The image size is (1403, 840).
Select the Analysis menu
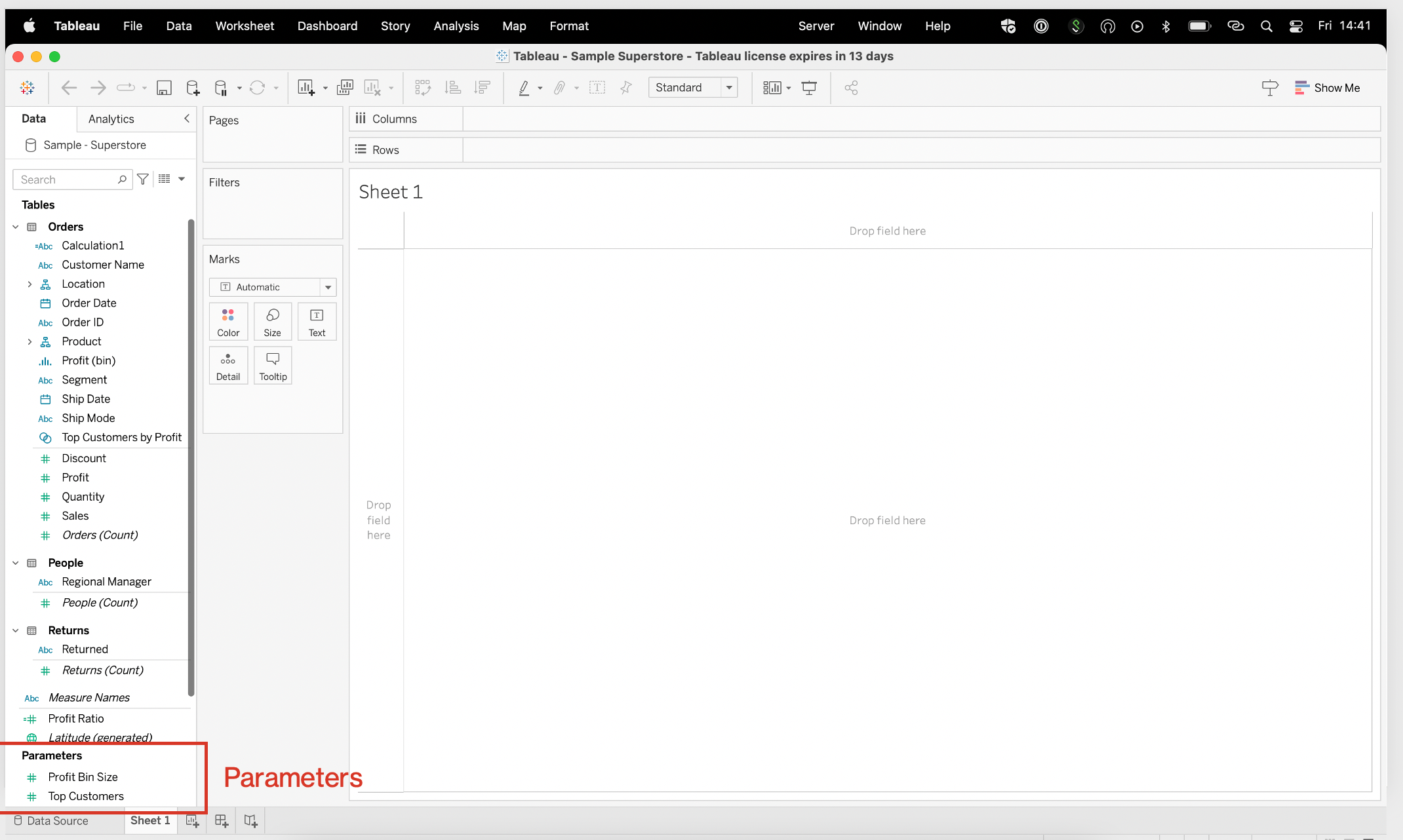click(456, 25)
